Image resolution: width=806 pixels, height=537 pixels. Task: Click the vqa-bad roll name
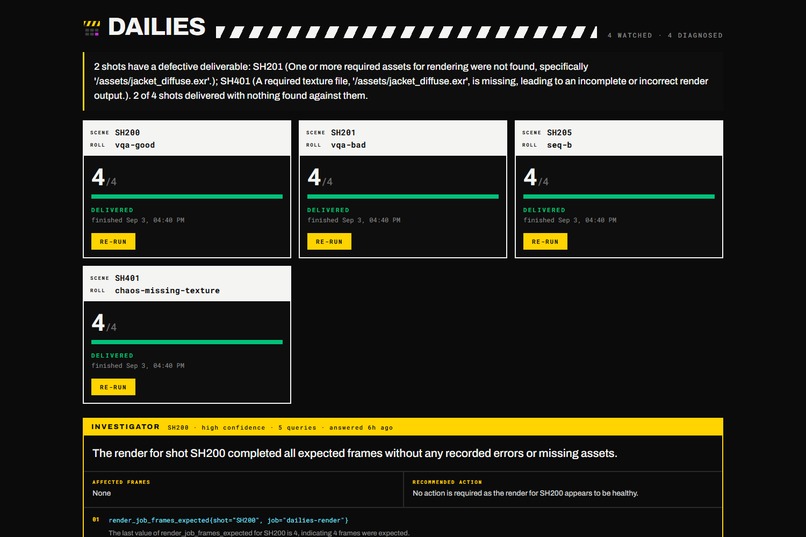pos(348,145)
